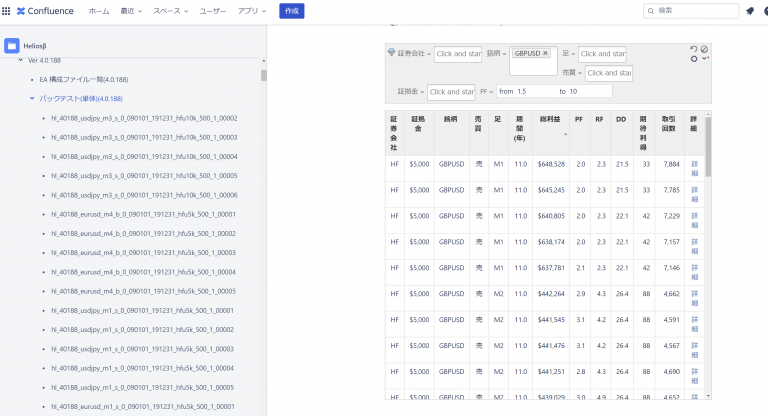Click the Heliosβ space folder icon
This screenshot has height=416, width=768.
[x=12, y=45]
